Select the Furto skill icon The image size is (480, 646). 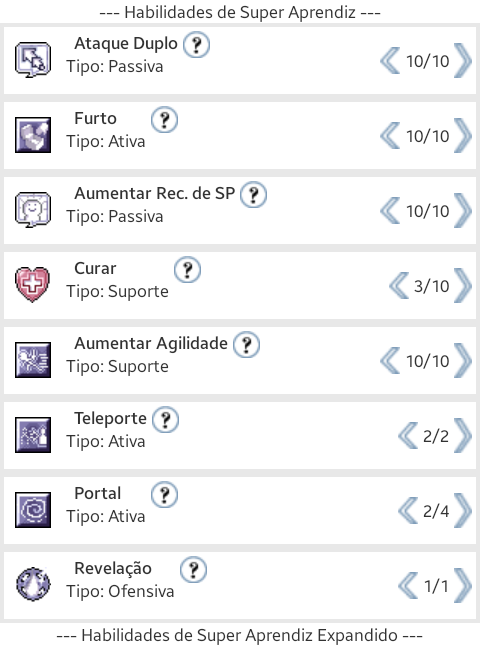click(x=33, y=135)
